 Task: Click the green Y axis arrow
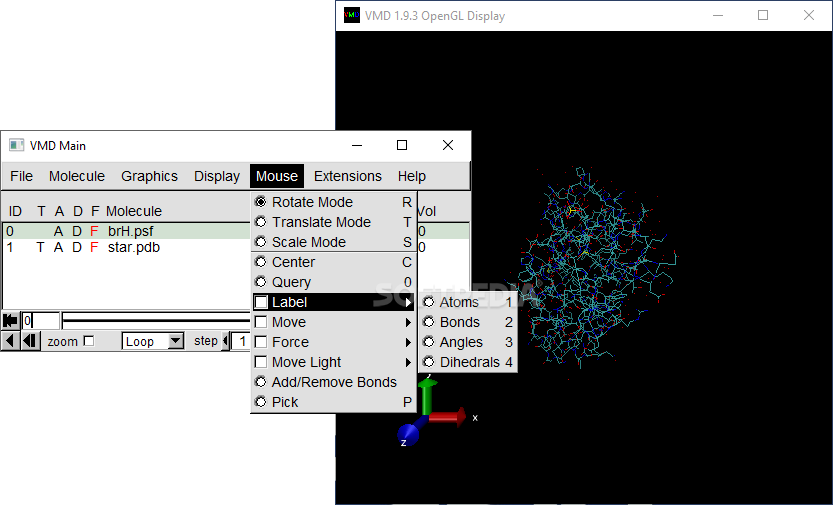pyautogui.click(x=427, y=396)
